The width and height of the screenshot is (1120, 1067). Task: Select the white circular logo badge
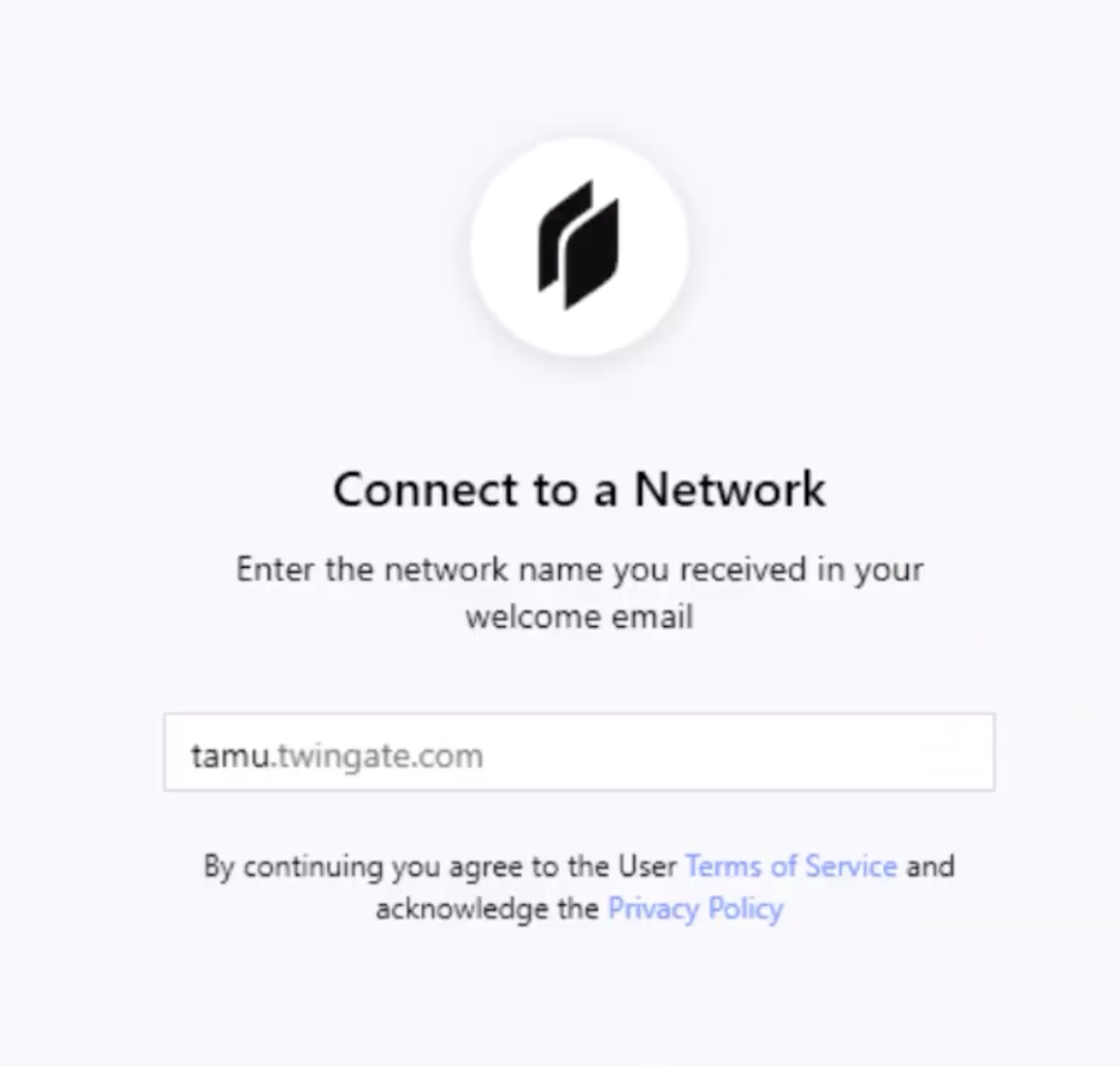point(579,247)
